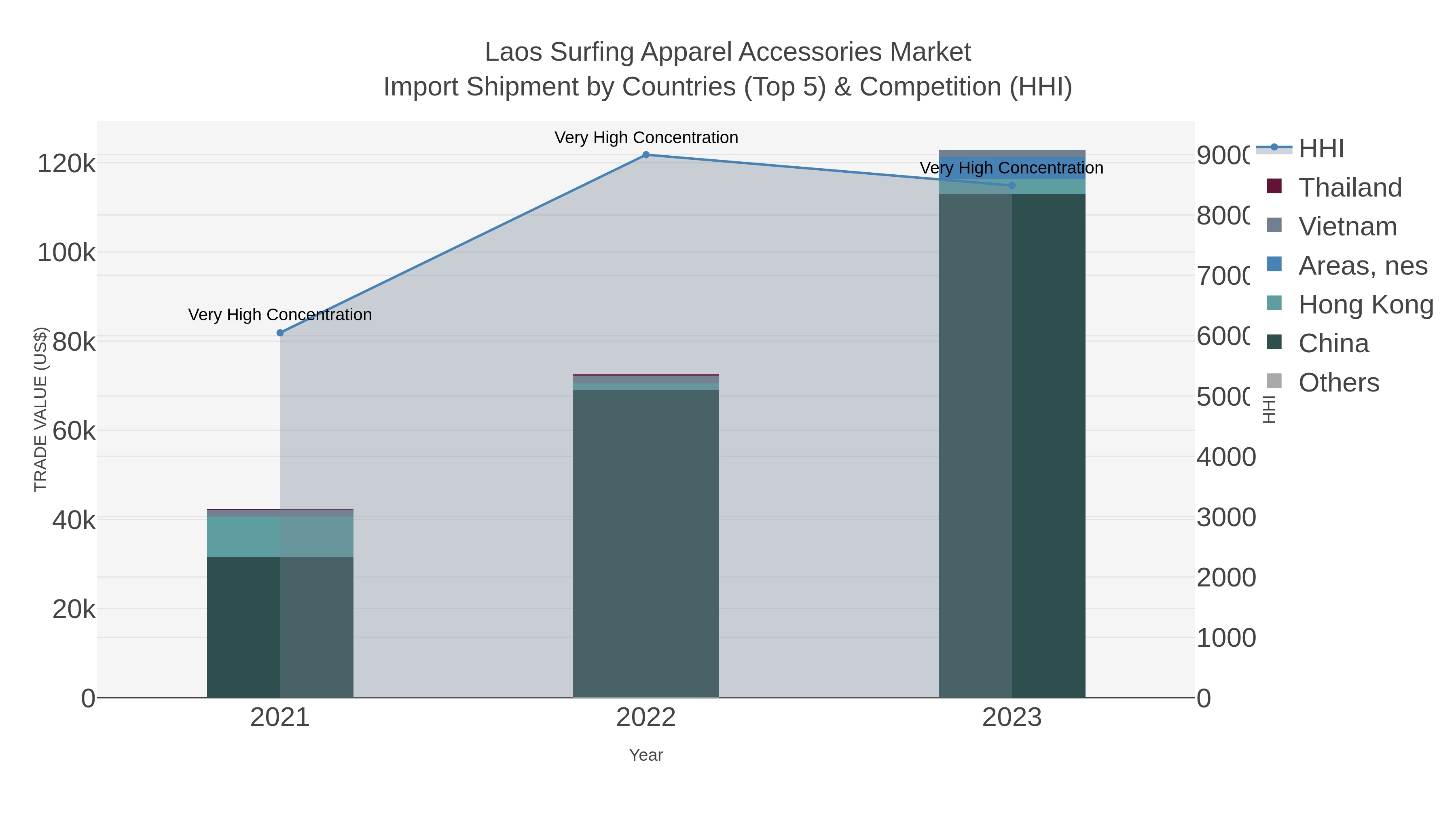Click the Very High Concentration label above 2022

pyautogui.click(x=646, y=138)
